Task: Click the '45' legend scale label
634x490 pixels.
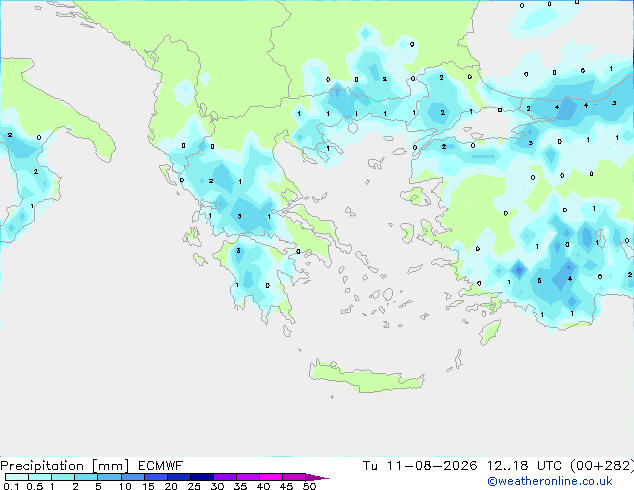Action: (x=287, y=486)
